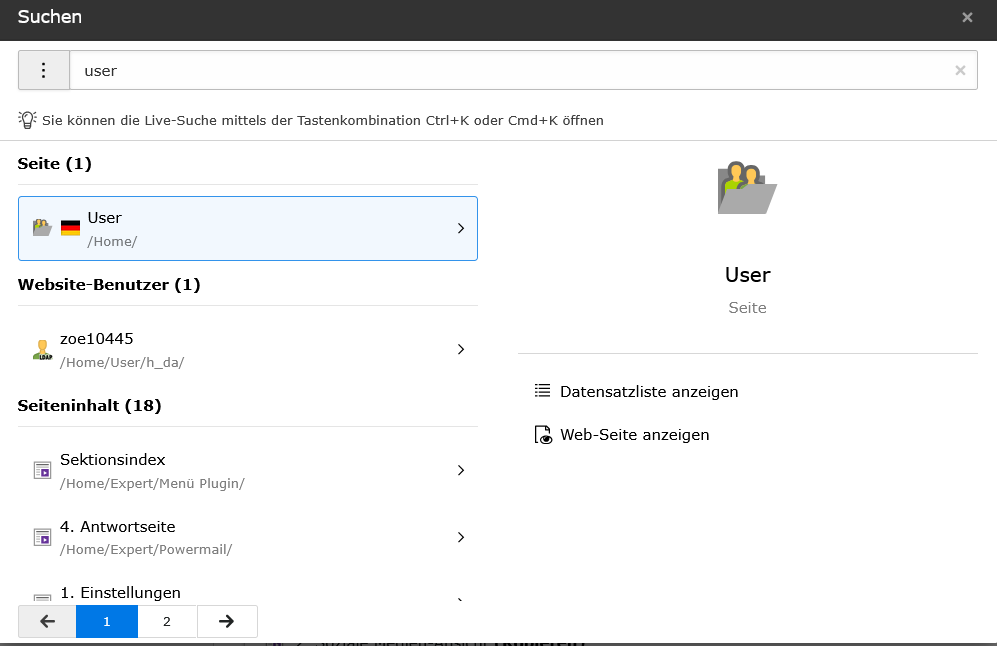997x646 pixels.
Task: Click 'Seite' label under preview title
Action: (x=747, y=308)
